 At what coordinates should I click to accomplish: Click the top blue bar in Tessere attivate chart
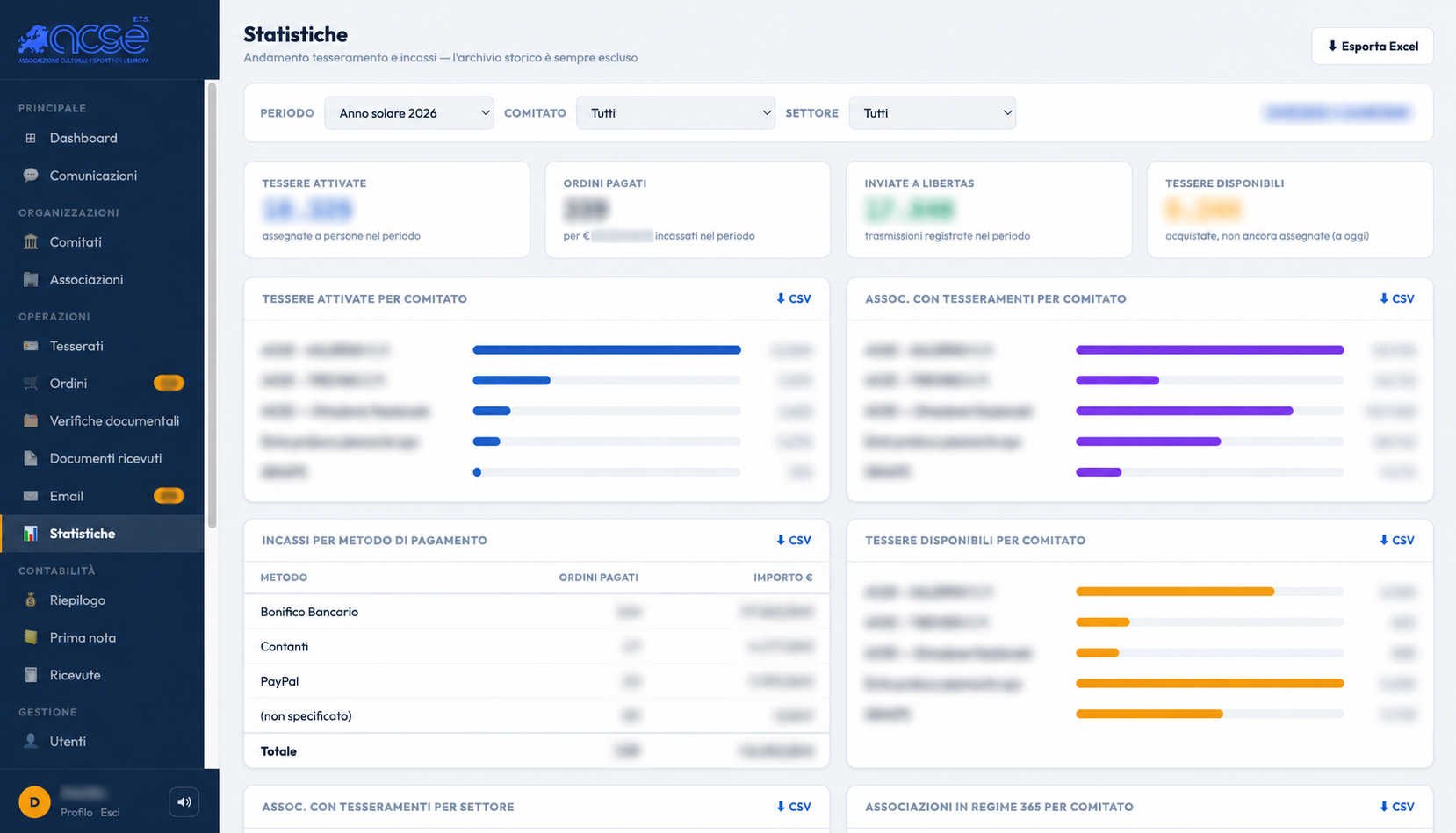pyautogui.click(x=607, y=350)
